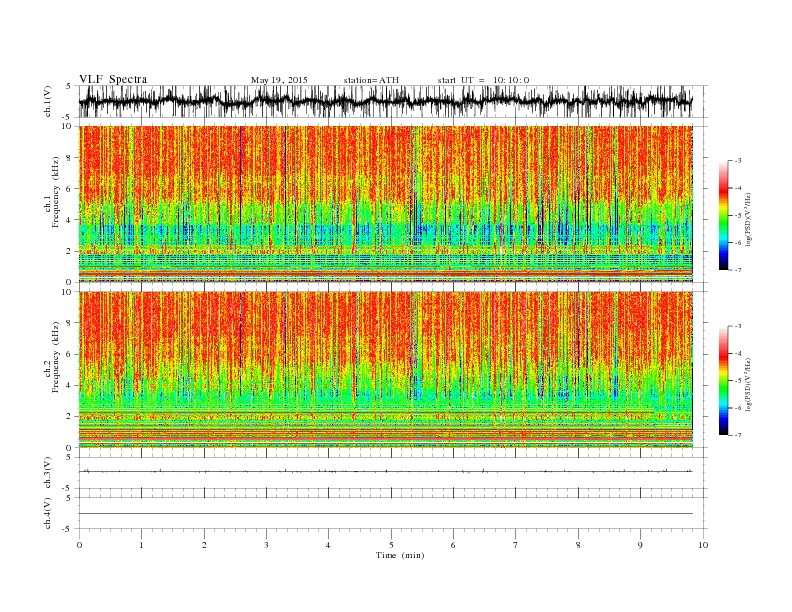
Task: Click bottom time-axis tick label "4"
Action: (x=328, y=545)
